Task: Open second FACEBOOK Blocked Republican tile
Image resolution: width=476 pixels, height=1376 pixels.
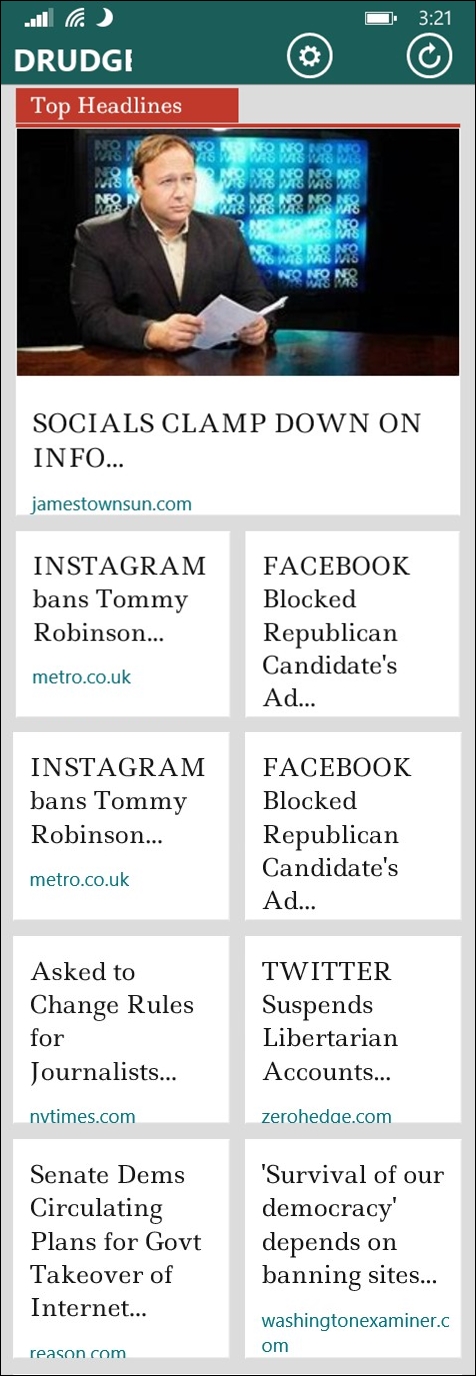Action: point(353,826)
